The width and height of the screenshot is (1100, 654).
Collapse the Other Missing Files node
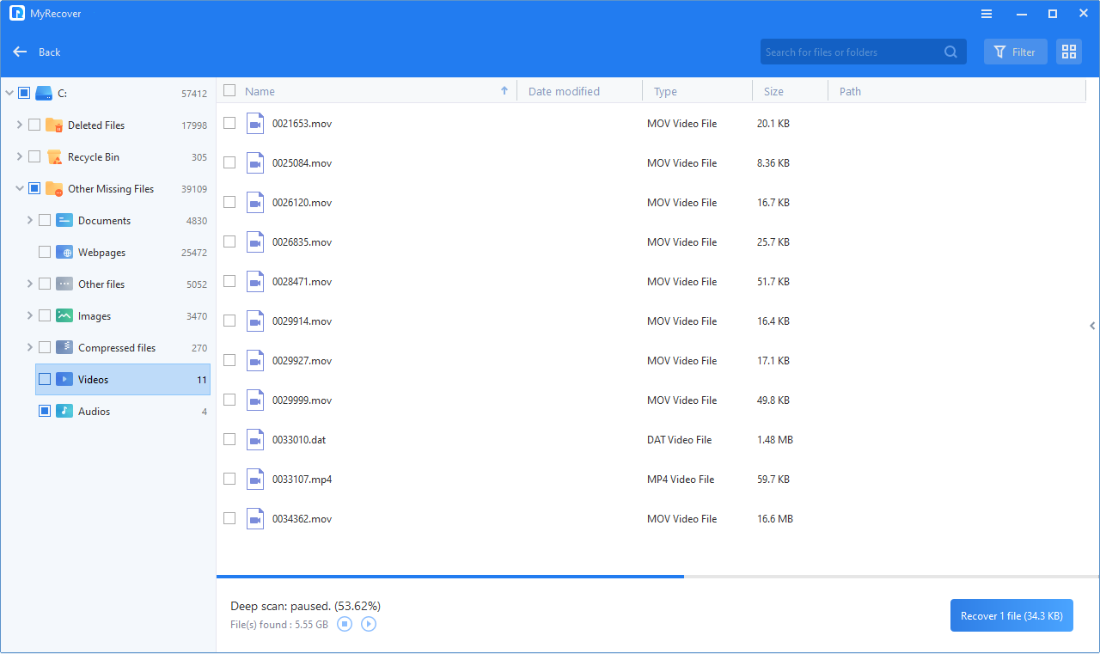(x=19, y=189)
